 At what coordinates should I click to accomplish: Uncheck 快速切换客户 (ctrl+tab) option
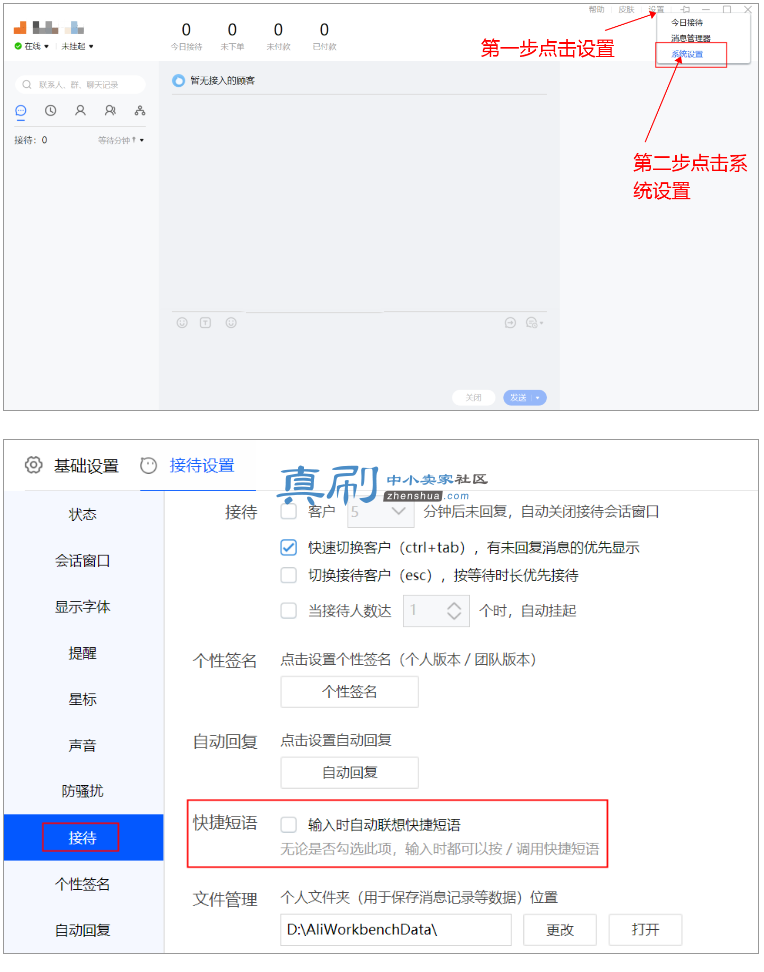click(289, 548)
